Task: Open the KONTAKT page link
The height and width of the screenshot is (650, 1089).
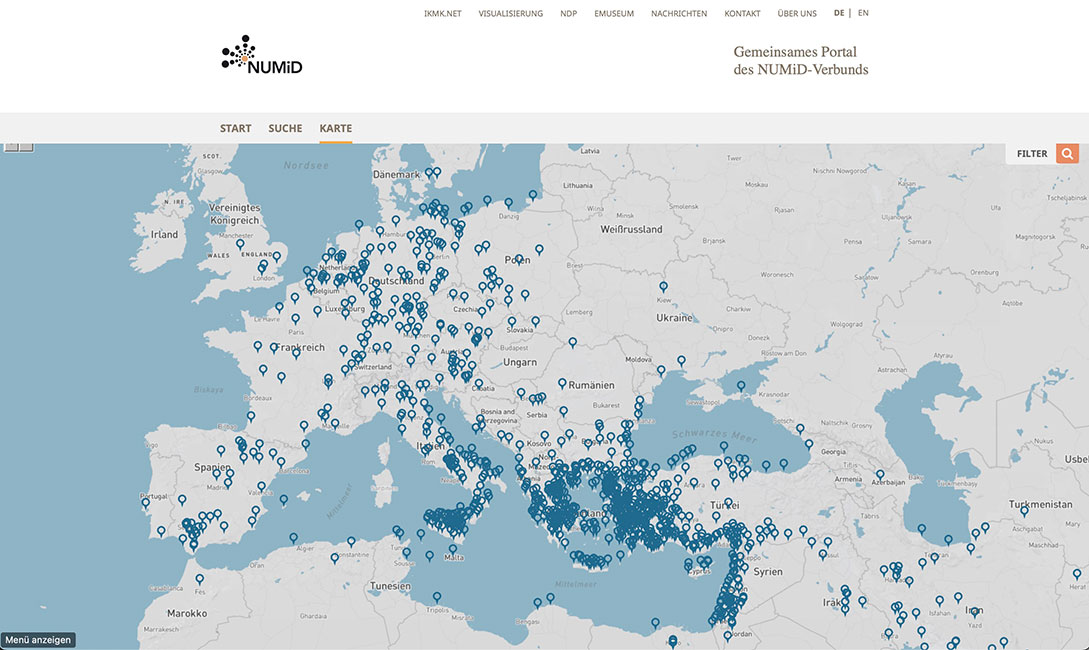Action: click(x=742, y=13)
